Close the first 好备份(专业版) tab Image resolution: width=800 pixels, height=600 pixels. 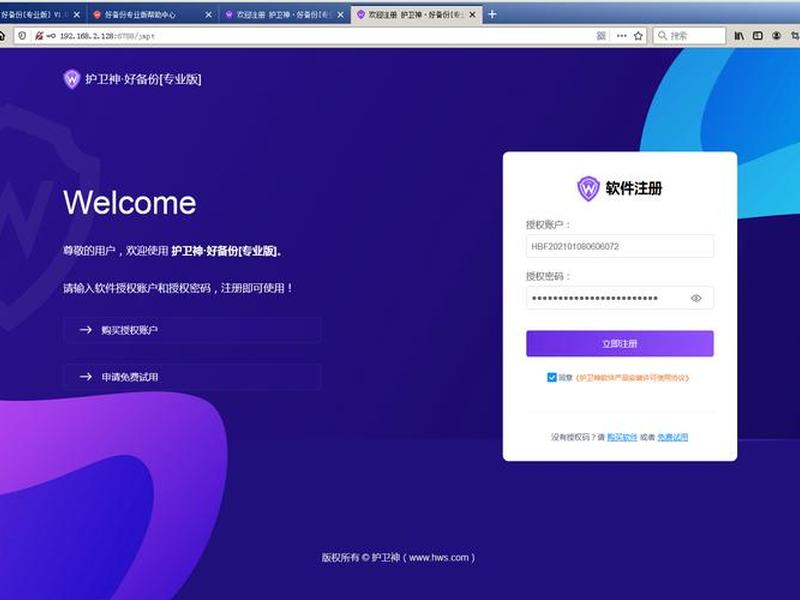(x=77, y=15)
